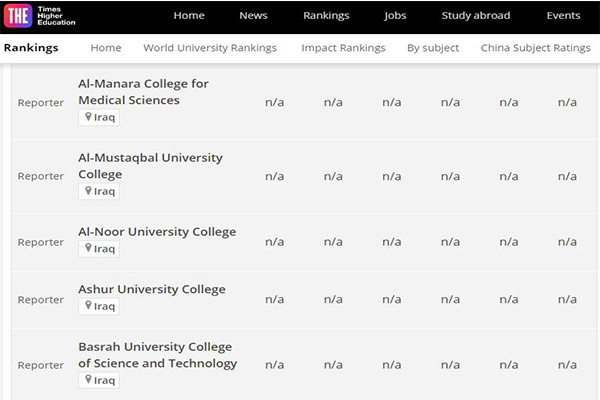Click the Iraq tag under Al-Mustaqbal University College
Screen dimensions: 600x400
(99, 191)
